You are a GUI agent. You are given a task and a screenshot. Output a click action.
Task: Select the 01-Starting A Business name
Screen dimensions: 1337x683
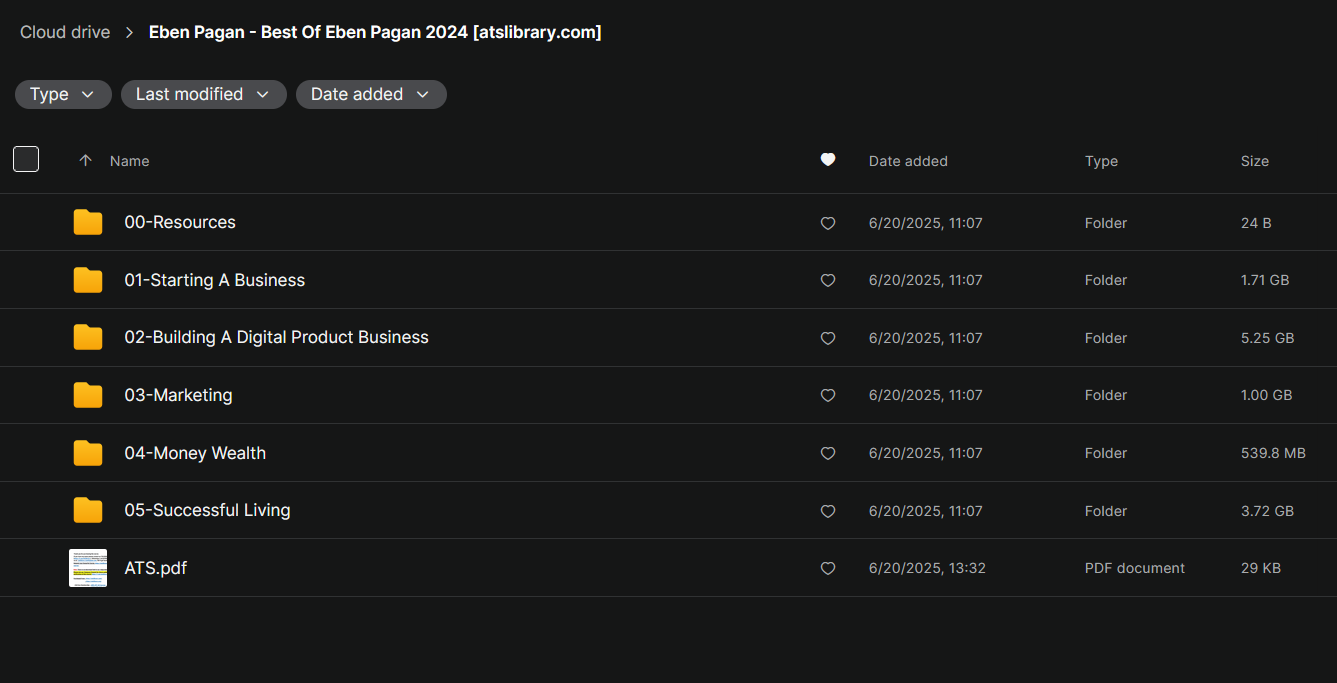click(x=215, y=280)
